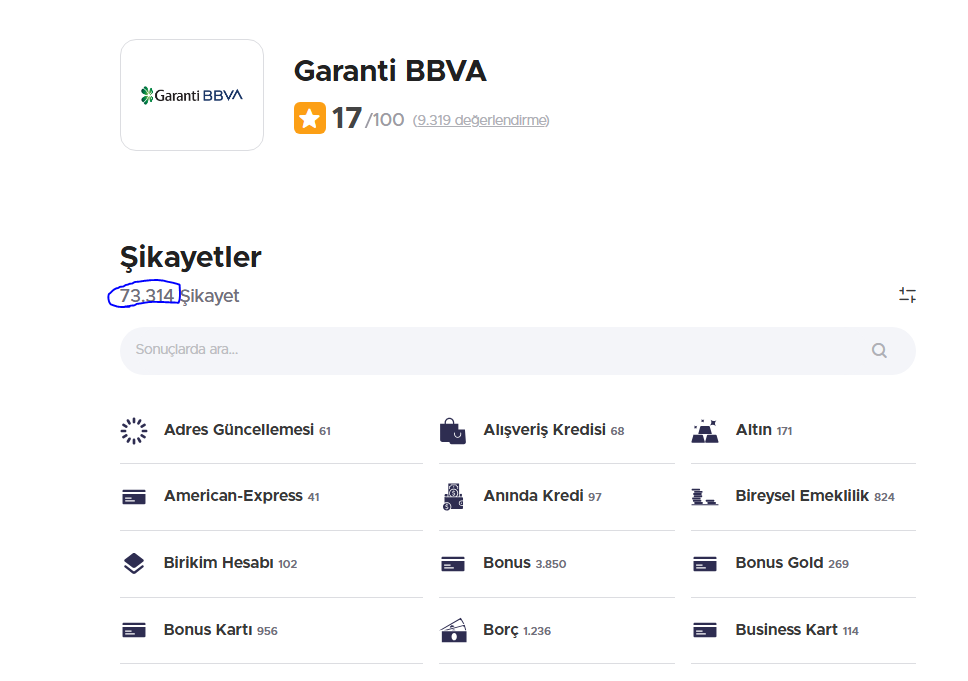Image resolution: width=968 pixels, height=681 pixels.
Task: Click the 956 count for Bonus Kartı
Action: pos(267,631)
